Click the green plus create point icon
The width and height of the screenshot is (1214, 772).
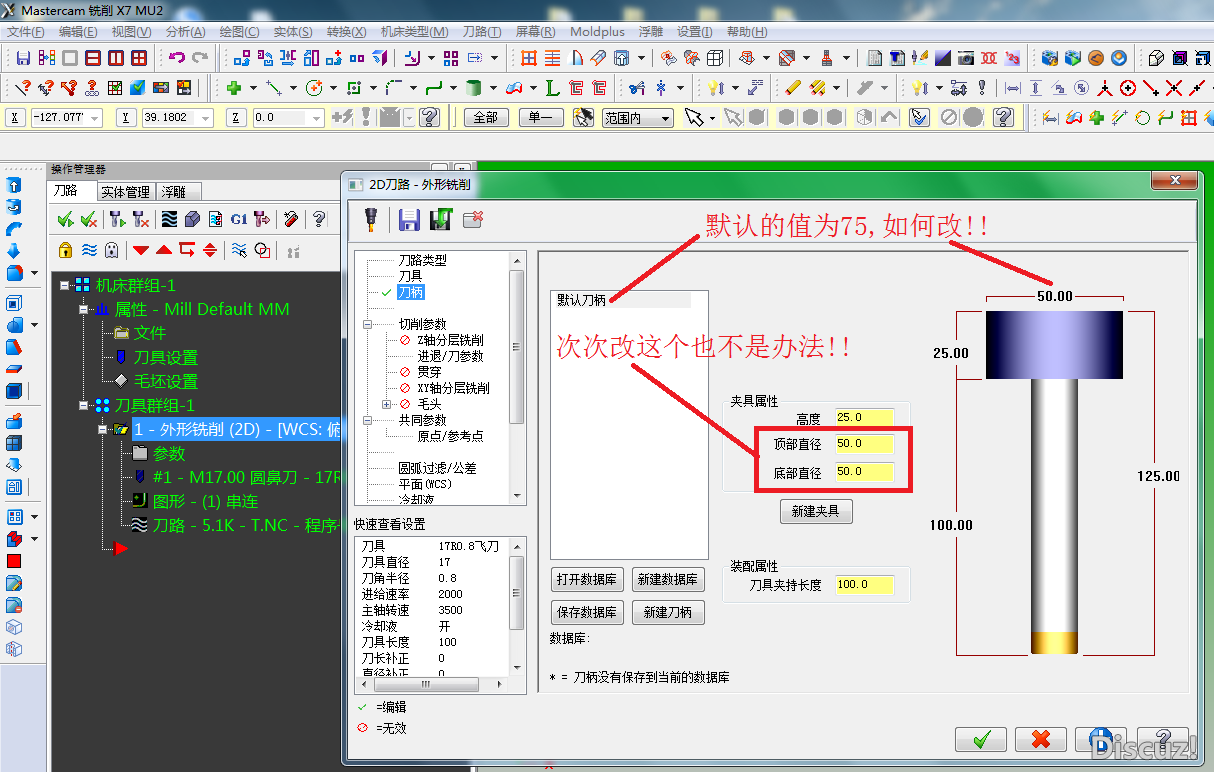coord(234,88)
